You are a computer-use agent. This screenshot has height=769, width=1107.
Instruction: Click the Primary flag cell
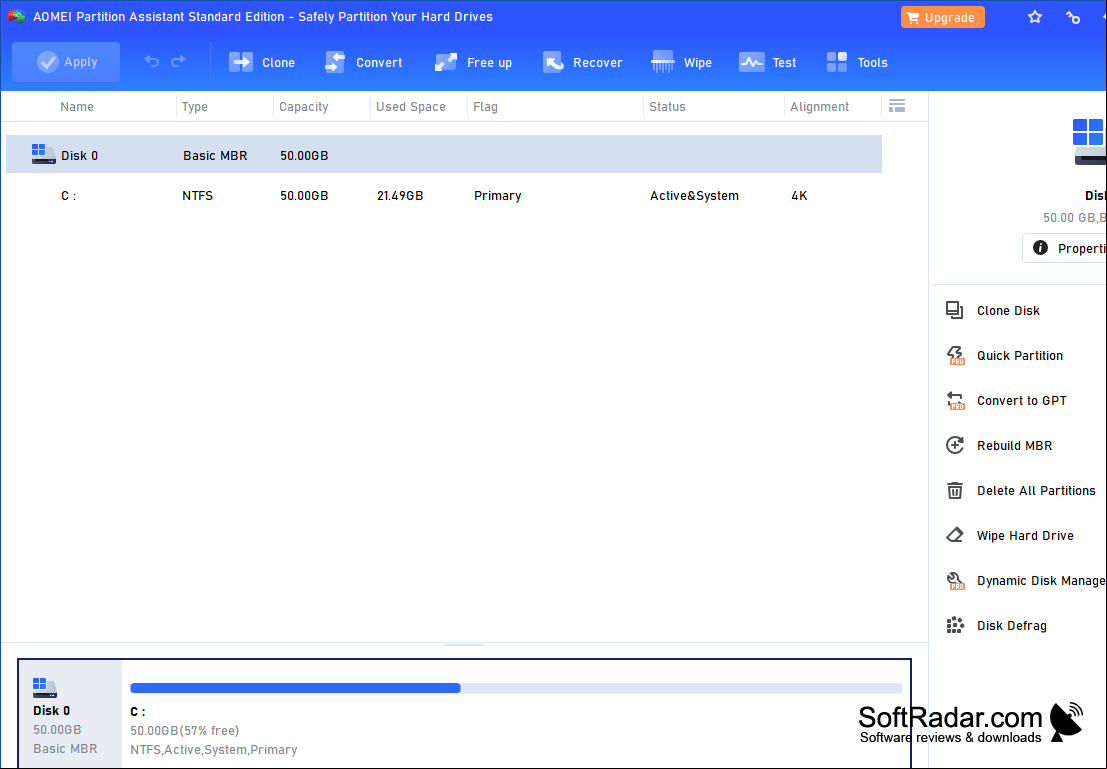click(498, 196)
